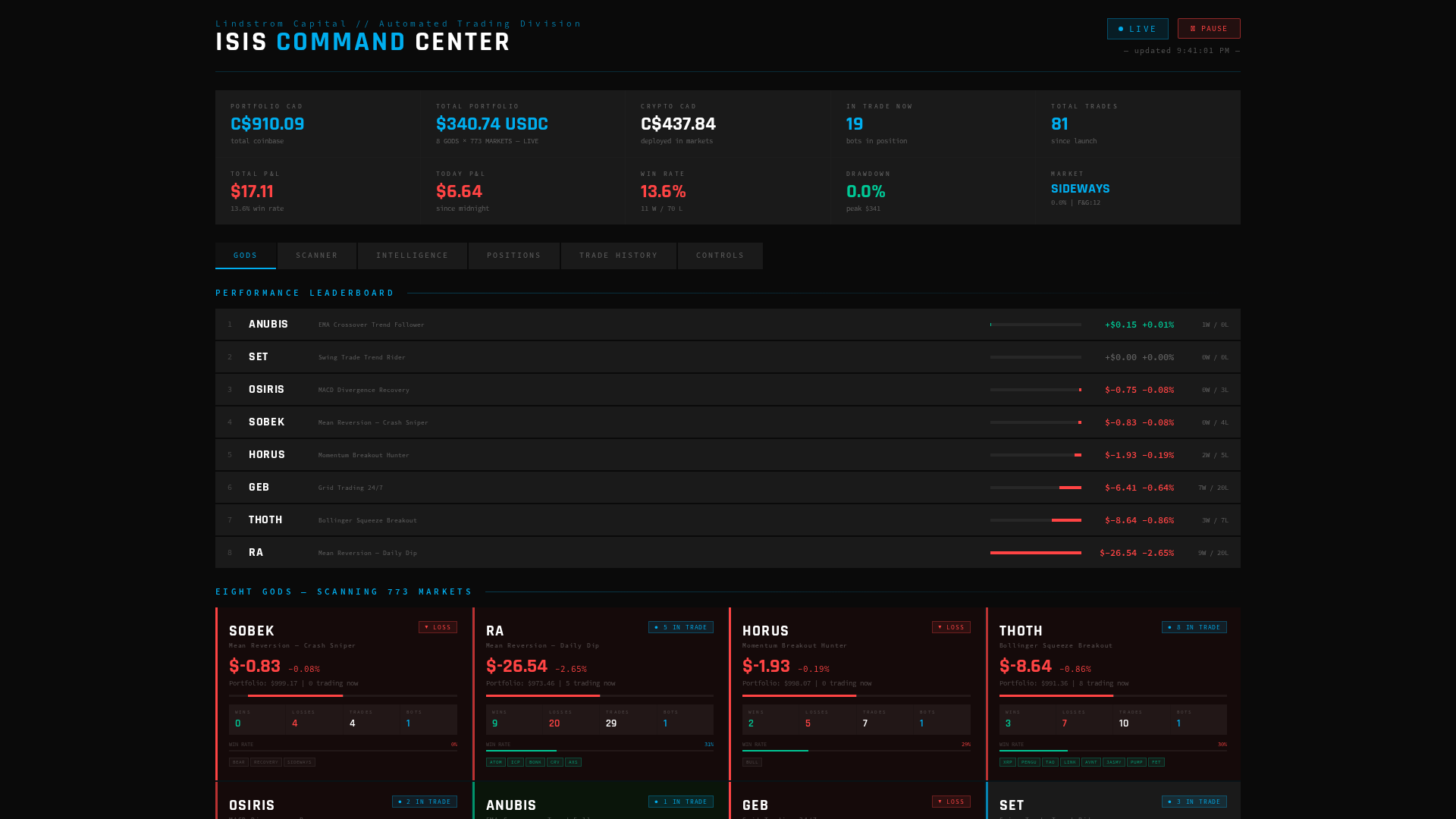The image size is (1456, 819).
Task: Select the GEB leaderboard row
Action: [x=728, y=488]
